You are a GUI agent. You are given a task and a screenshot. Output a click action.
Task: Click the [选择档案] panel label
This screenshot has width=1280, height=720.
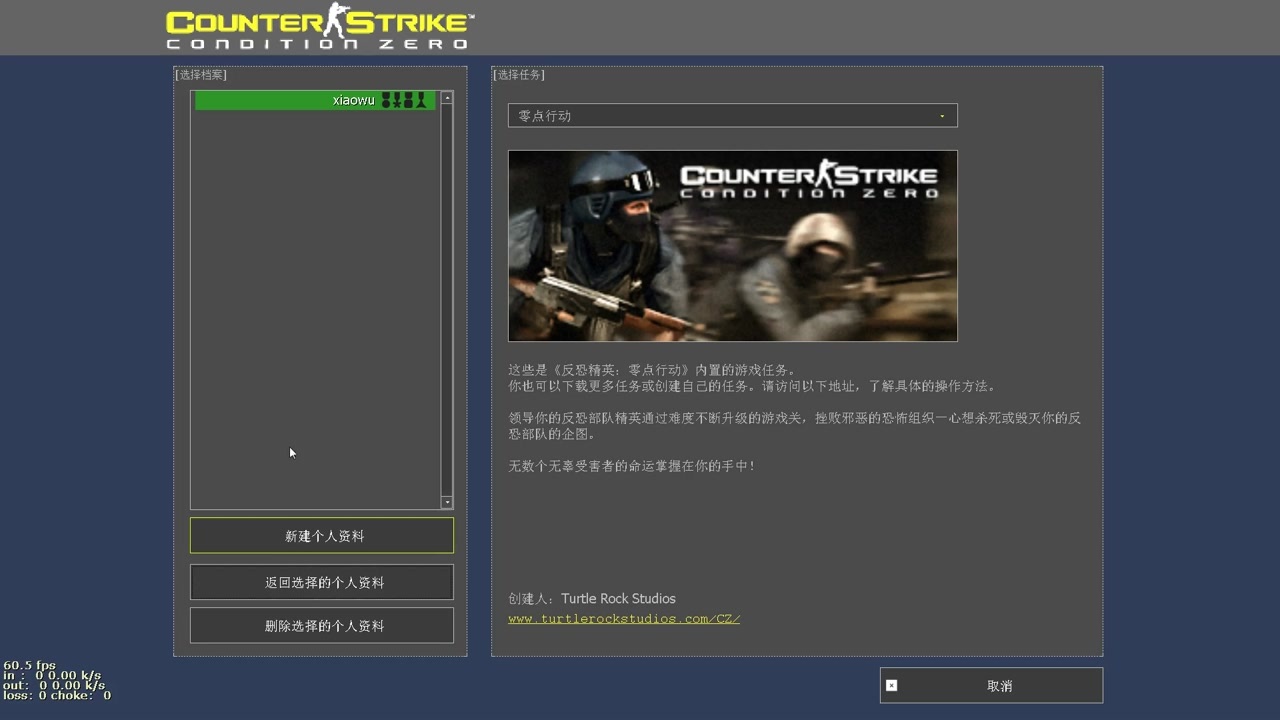click(201, 75)
